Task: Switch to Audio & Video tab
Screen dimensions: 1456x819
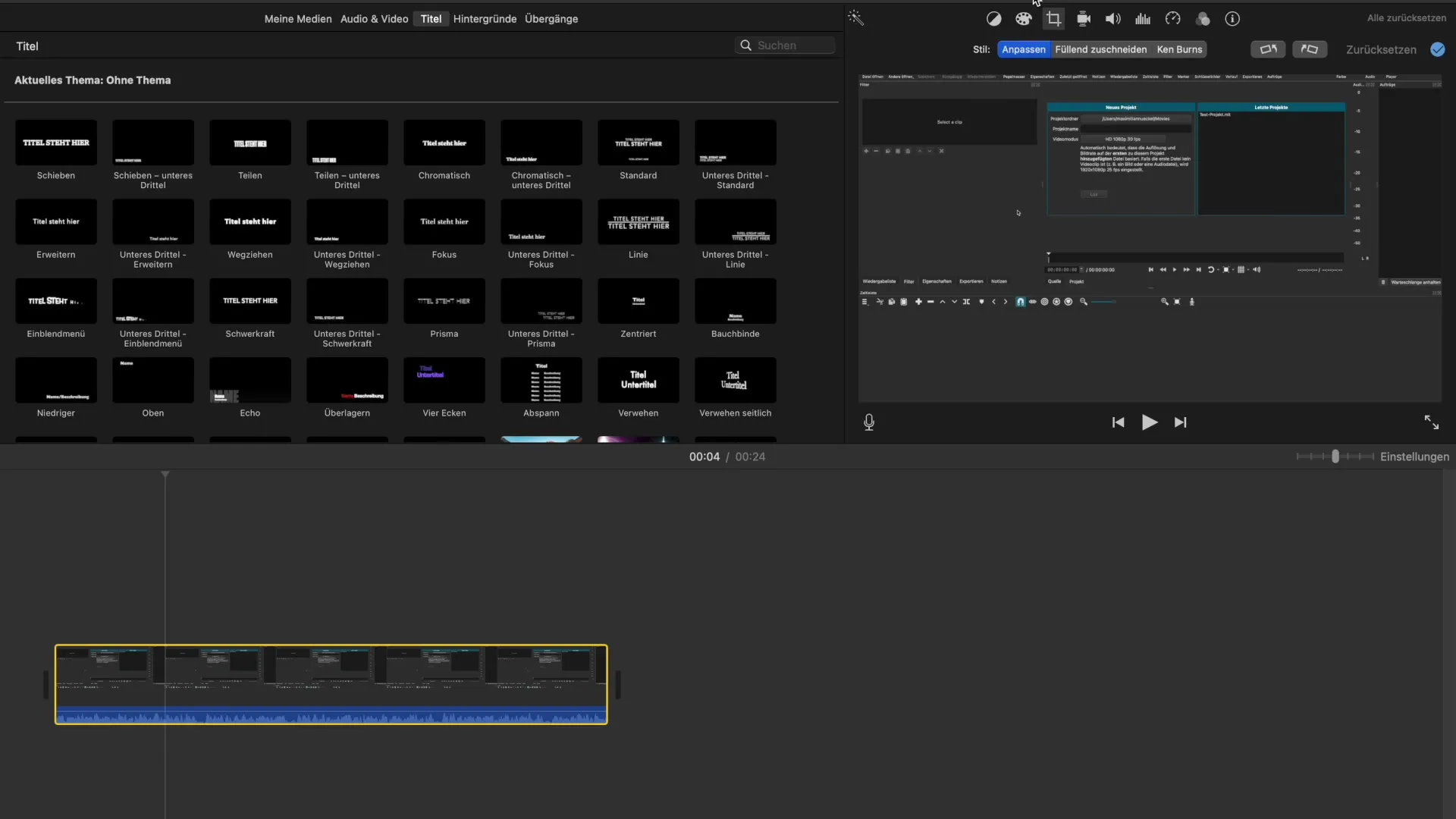Action: [375, 19]
